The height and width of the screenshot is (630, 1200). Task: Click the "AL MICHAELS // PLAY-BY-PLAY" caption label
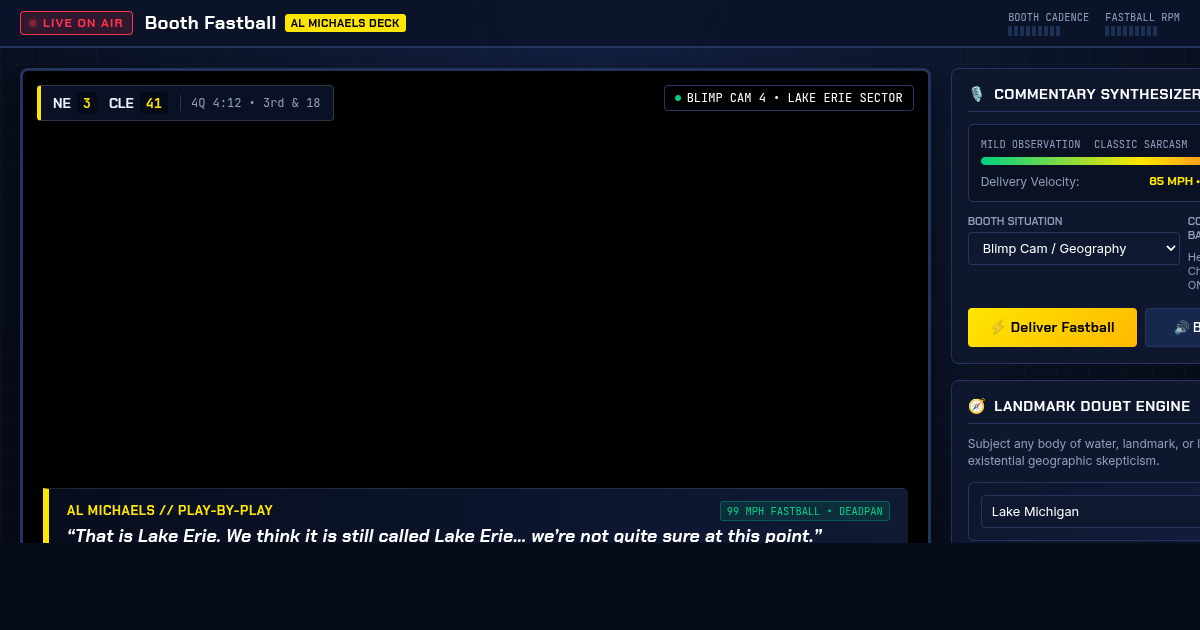[170, 510]
